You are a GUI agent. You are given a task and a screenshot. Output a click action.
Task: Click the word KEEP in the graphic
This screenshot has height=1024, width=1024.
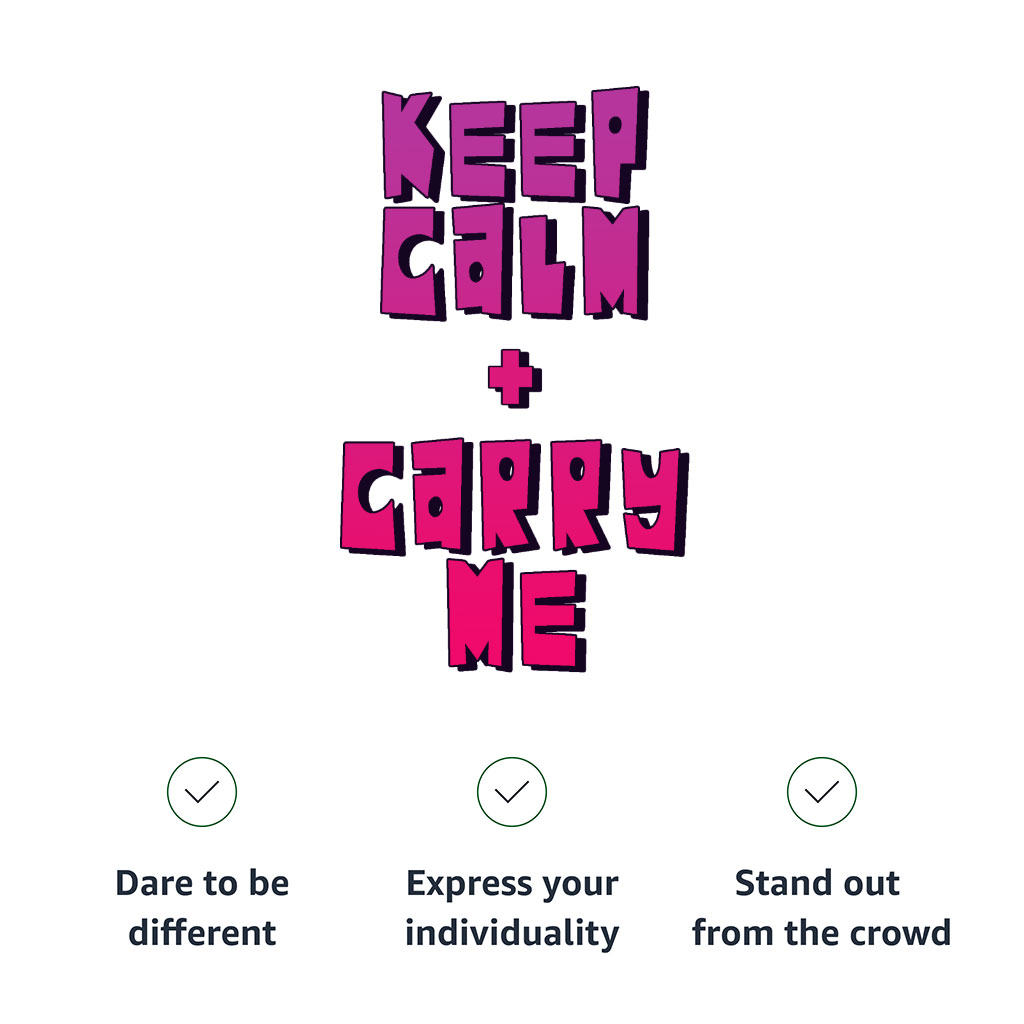(513, 145)
